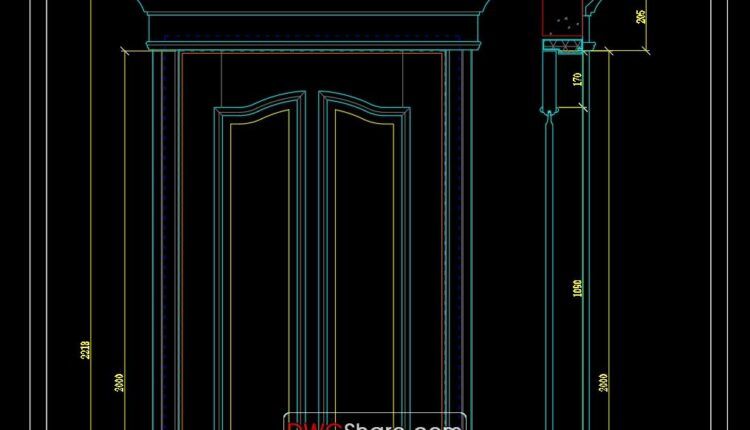Screen dimensions: 750x430
Task: Select the 2000 dimension text beside 2218
Action: pyautogui.click(x=119, y=383)
